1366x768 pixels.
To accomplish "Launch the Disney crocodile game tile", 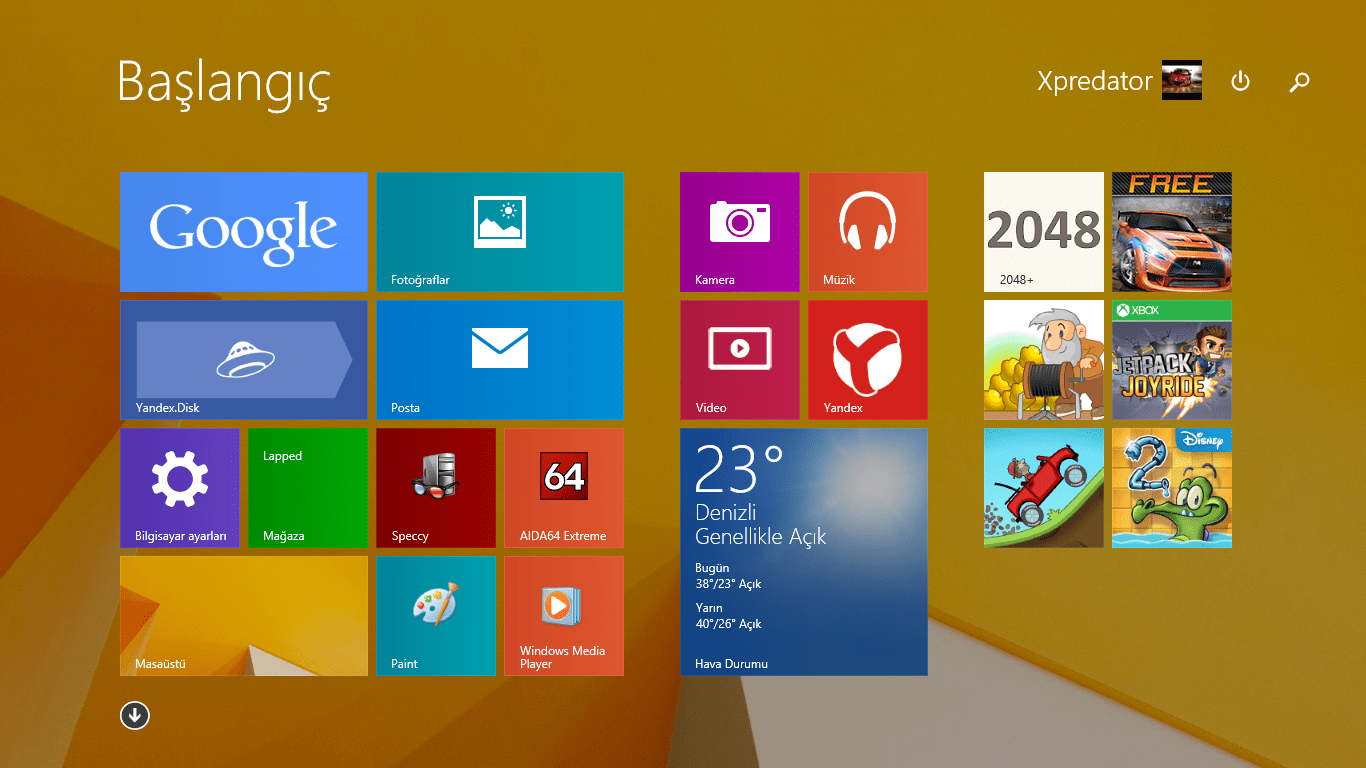I will click(1172, 488).
